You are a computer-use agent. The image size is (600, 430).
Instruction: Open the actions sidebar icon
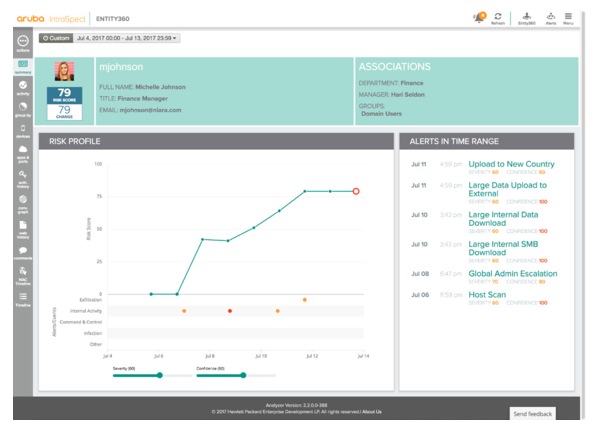(x=22, y=42)
